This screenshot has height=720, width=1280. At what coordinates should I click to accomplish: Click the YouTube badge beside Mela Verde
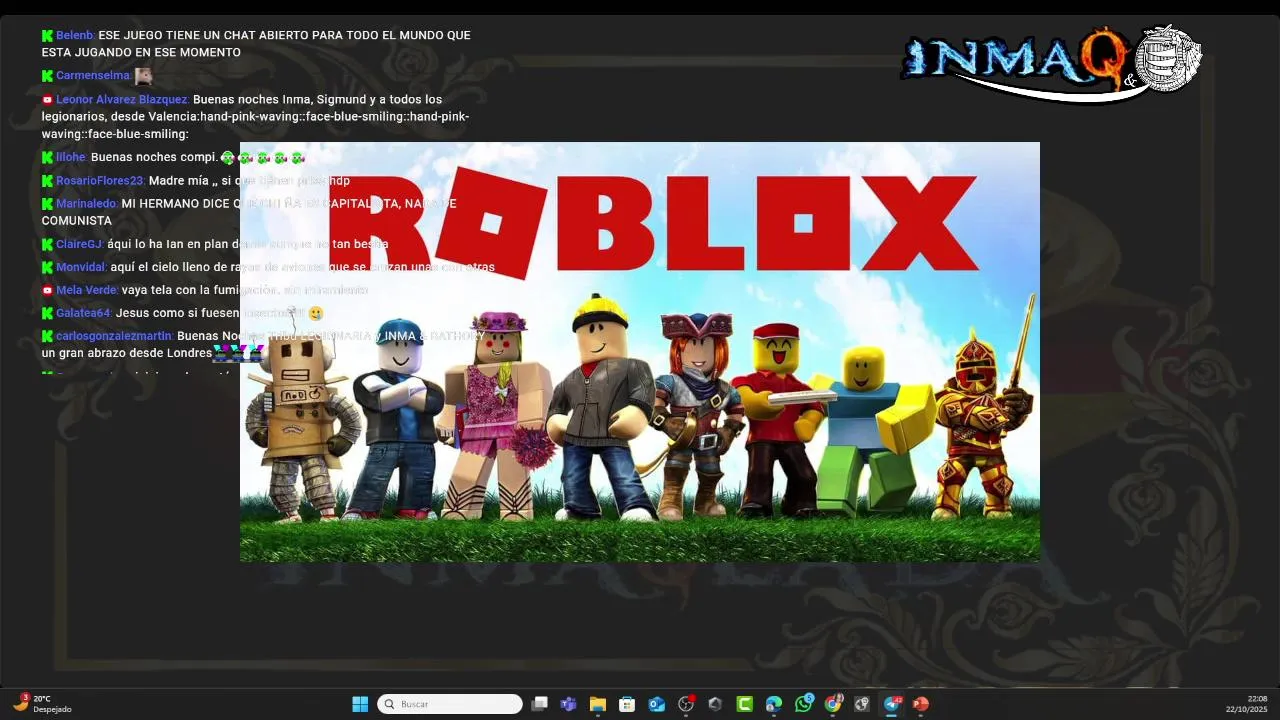pos(47,290)
